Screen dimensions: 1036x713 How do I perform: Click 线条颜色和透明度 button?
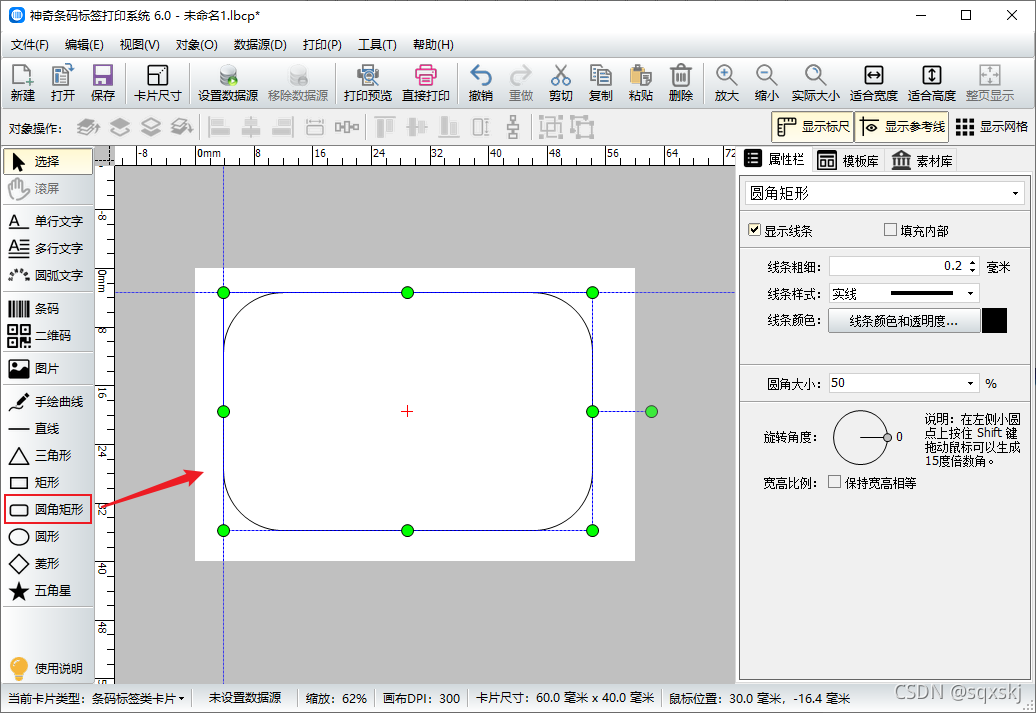coord(903,321)
